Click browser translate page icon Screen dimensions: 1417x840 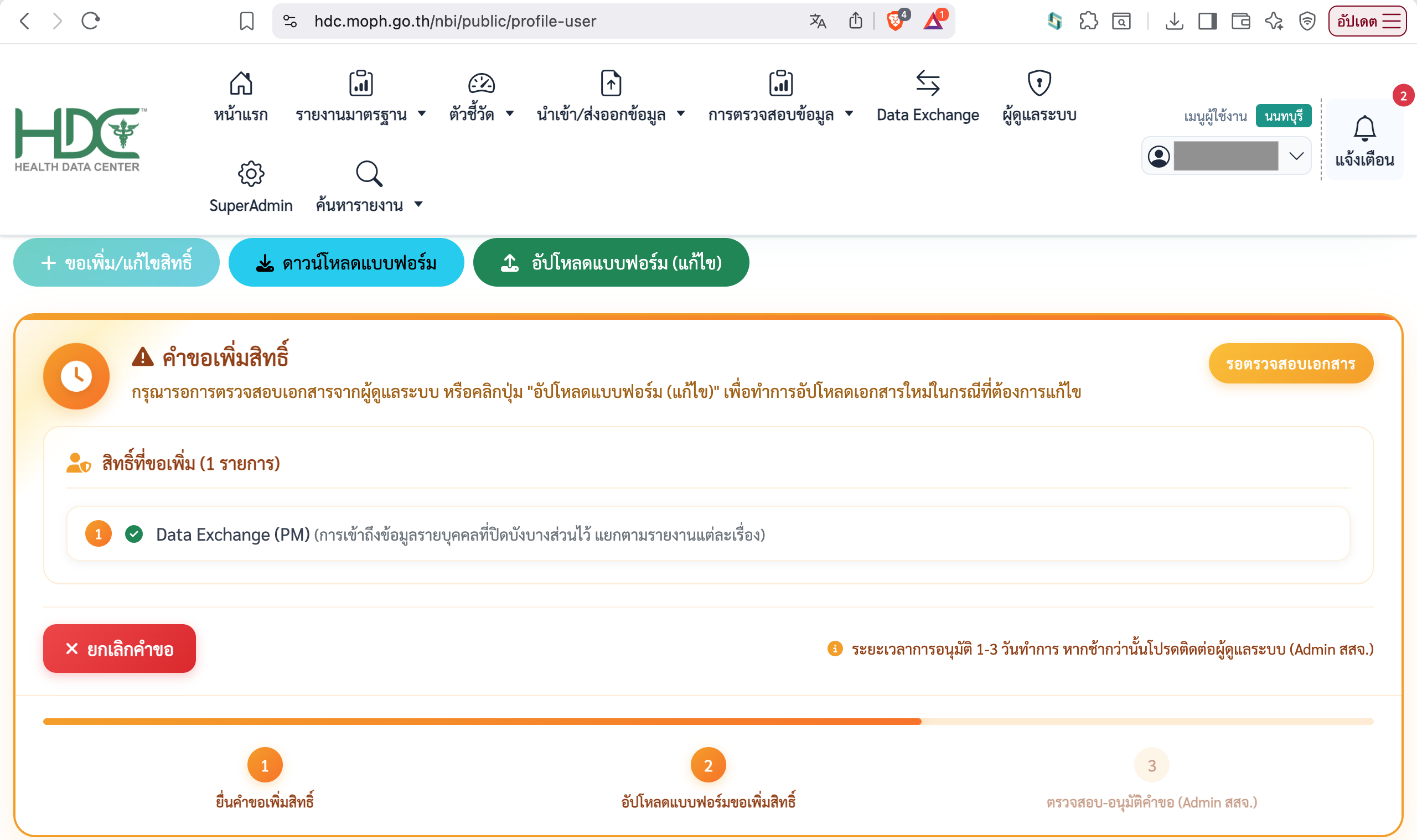[818, 22]
